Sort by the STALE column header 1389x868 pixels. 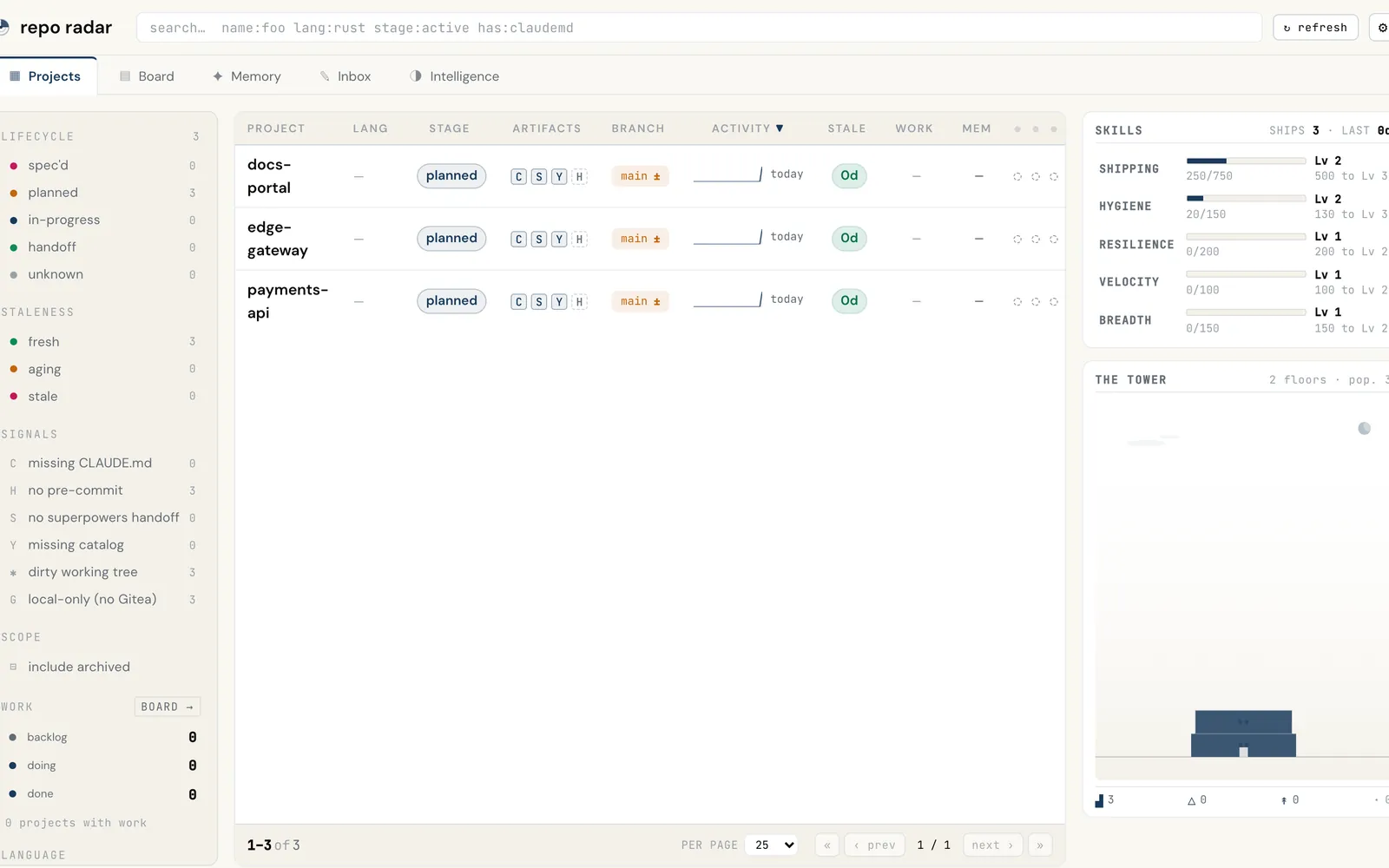846,128
